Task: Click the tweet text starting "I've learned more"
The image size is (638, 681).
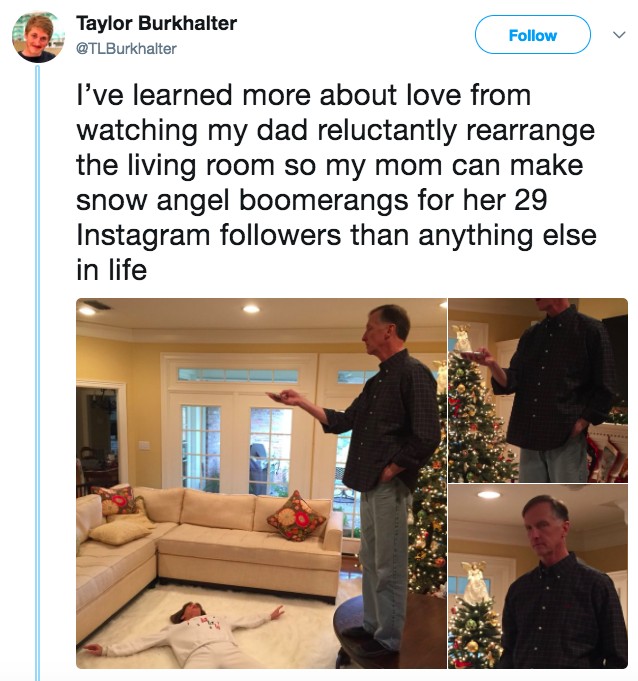Action: 330,182
